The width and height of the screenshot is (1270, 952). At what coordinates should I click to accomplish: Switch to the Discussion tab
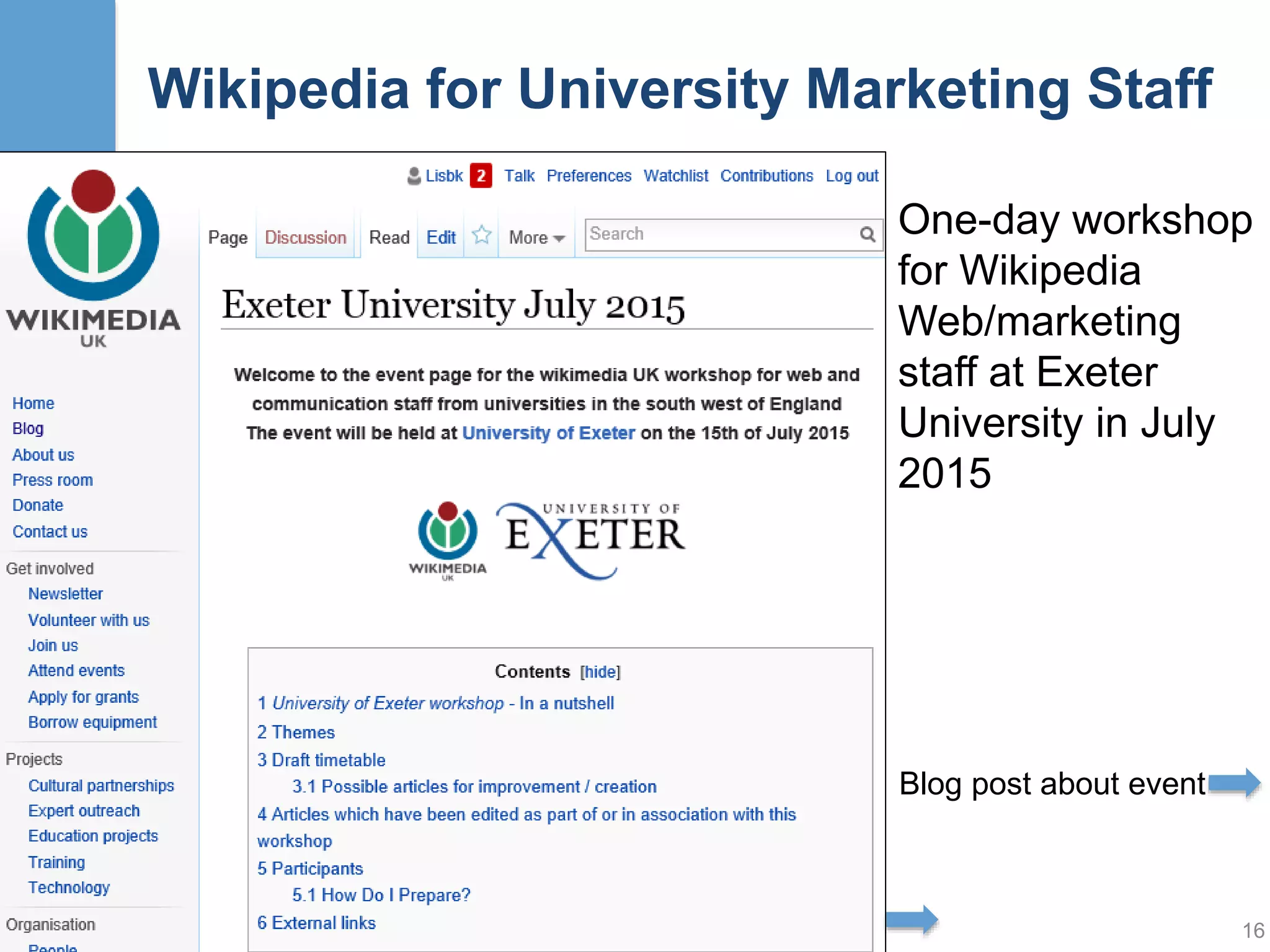click(305, 238)
